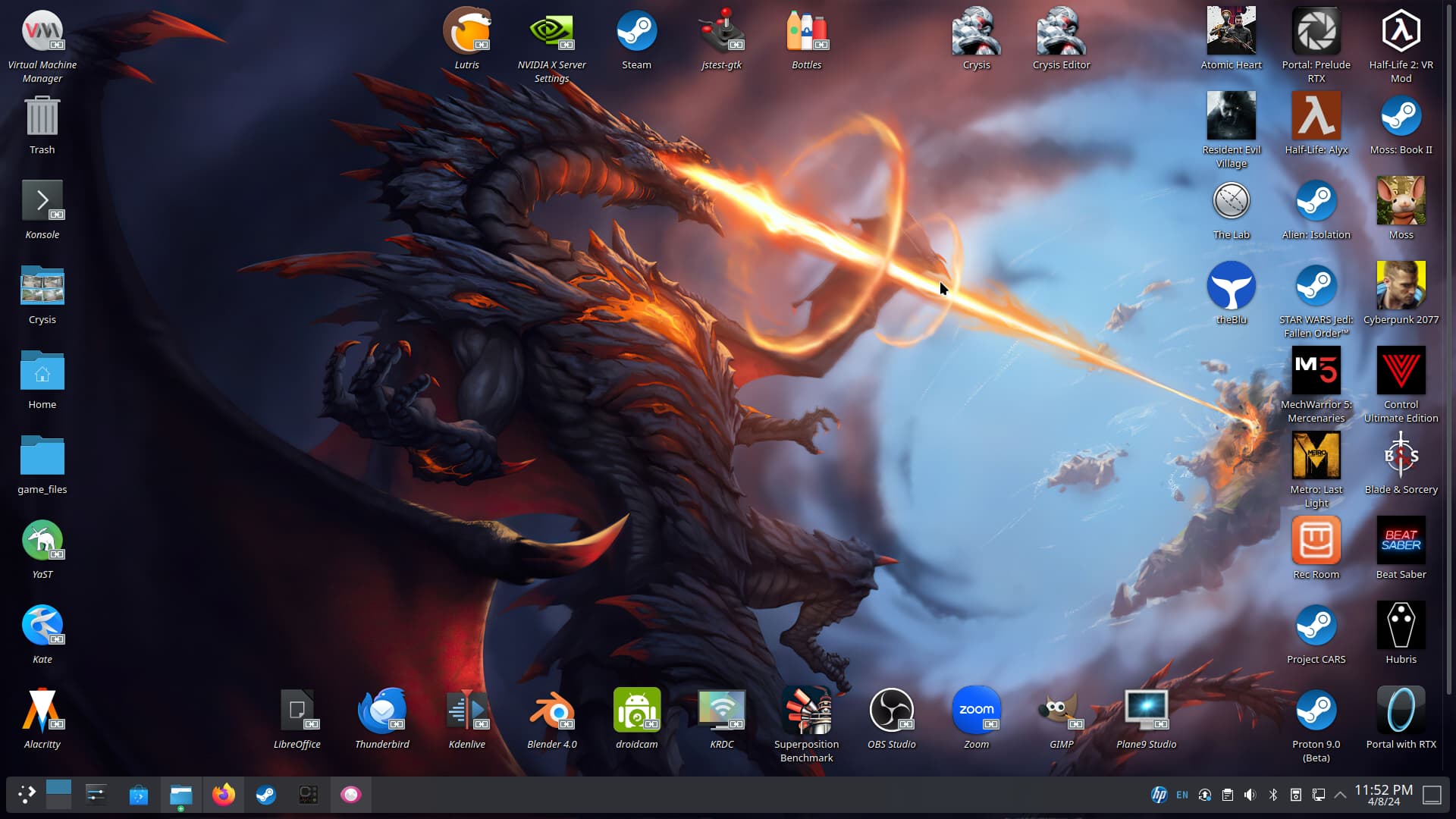The height and width of the screenshot is (819, 1456).
Task: Launch NVIDIA X Server Settings
Action: pos(551,32)
